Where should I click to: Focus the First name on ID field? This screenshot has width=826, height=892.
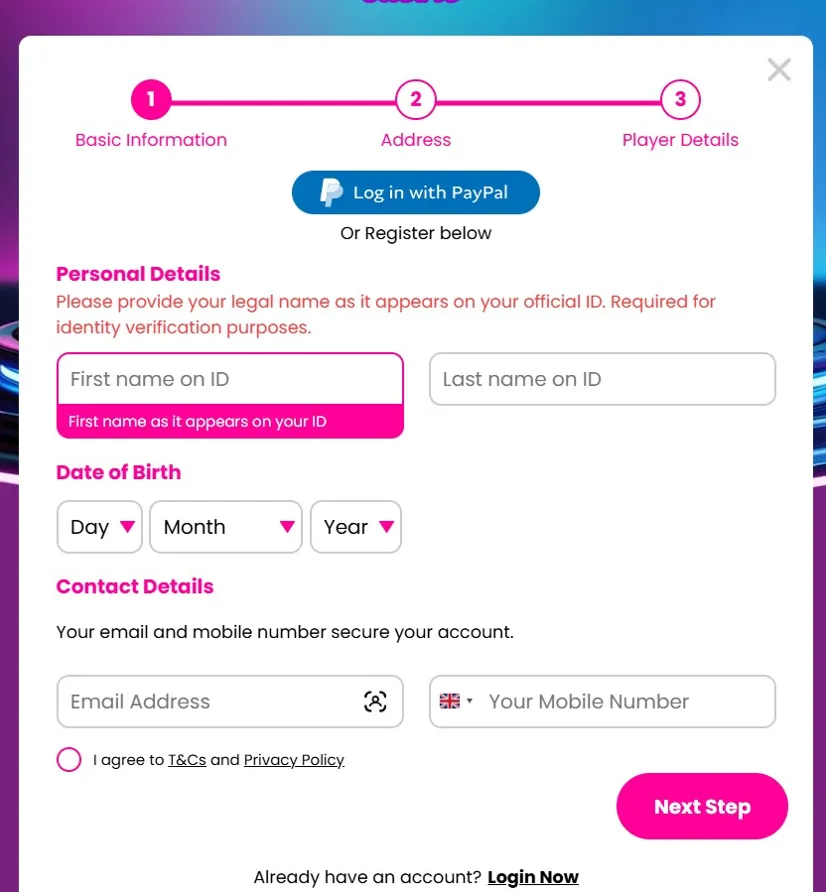(x=230, y=379)
